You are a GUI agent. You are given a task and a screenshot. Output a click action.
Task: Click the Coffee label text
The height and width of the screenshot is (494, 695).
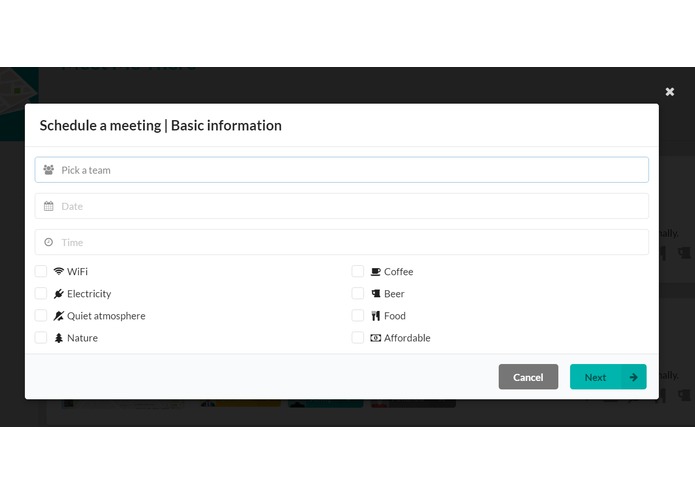(398, 272)
